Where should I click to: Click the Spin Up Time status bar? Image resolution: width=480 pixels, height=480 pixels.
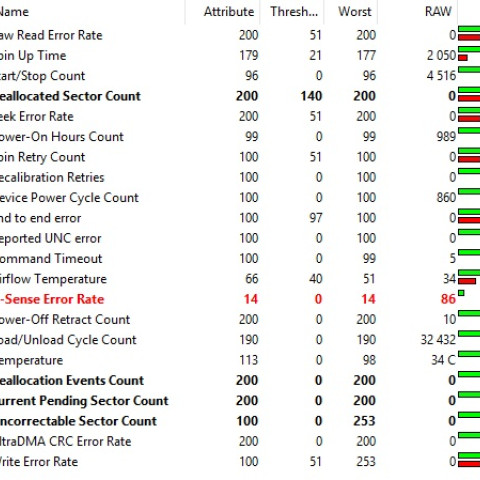(469, 54)
